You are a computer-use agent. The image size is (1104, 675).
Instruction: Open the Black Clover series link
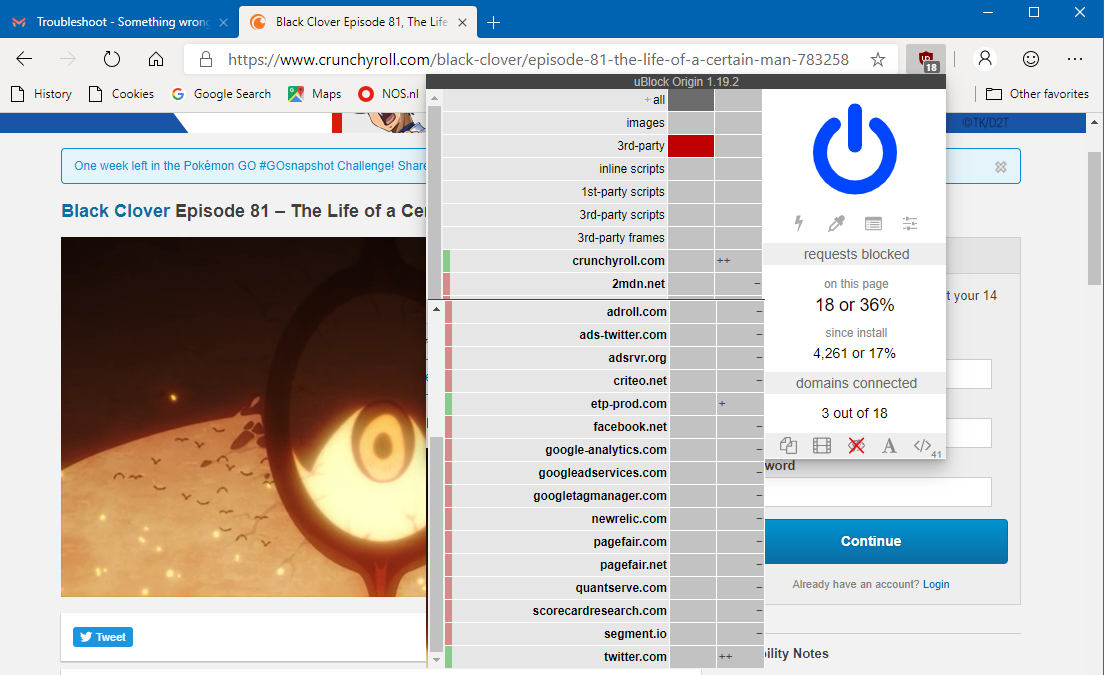click(x=115, y=211)
